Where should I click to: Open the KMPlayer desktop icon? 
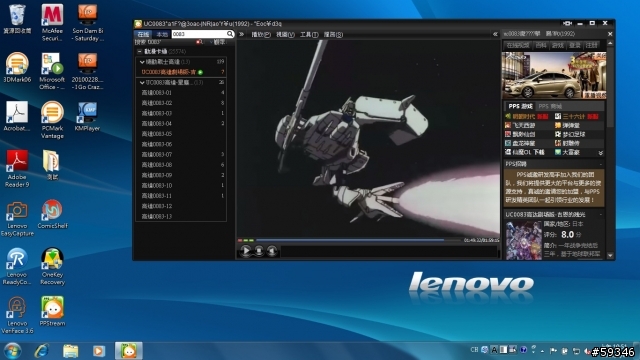(x=87, y=116)
